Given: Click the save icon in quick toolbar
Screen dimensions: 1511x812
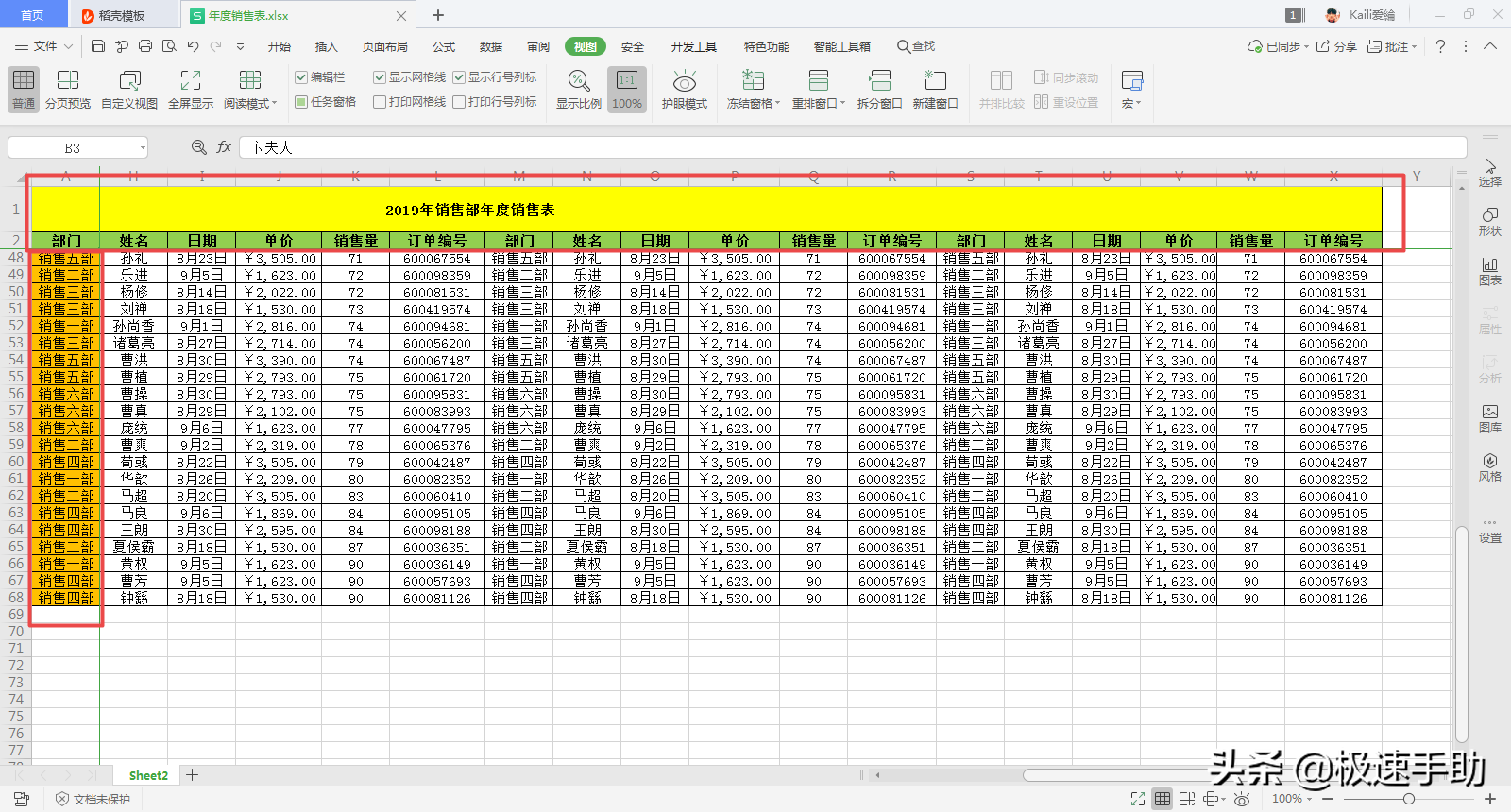Looking at the screenshot, I should [98, 46].
